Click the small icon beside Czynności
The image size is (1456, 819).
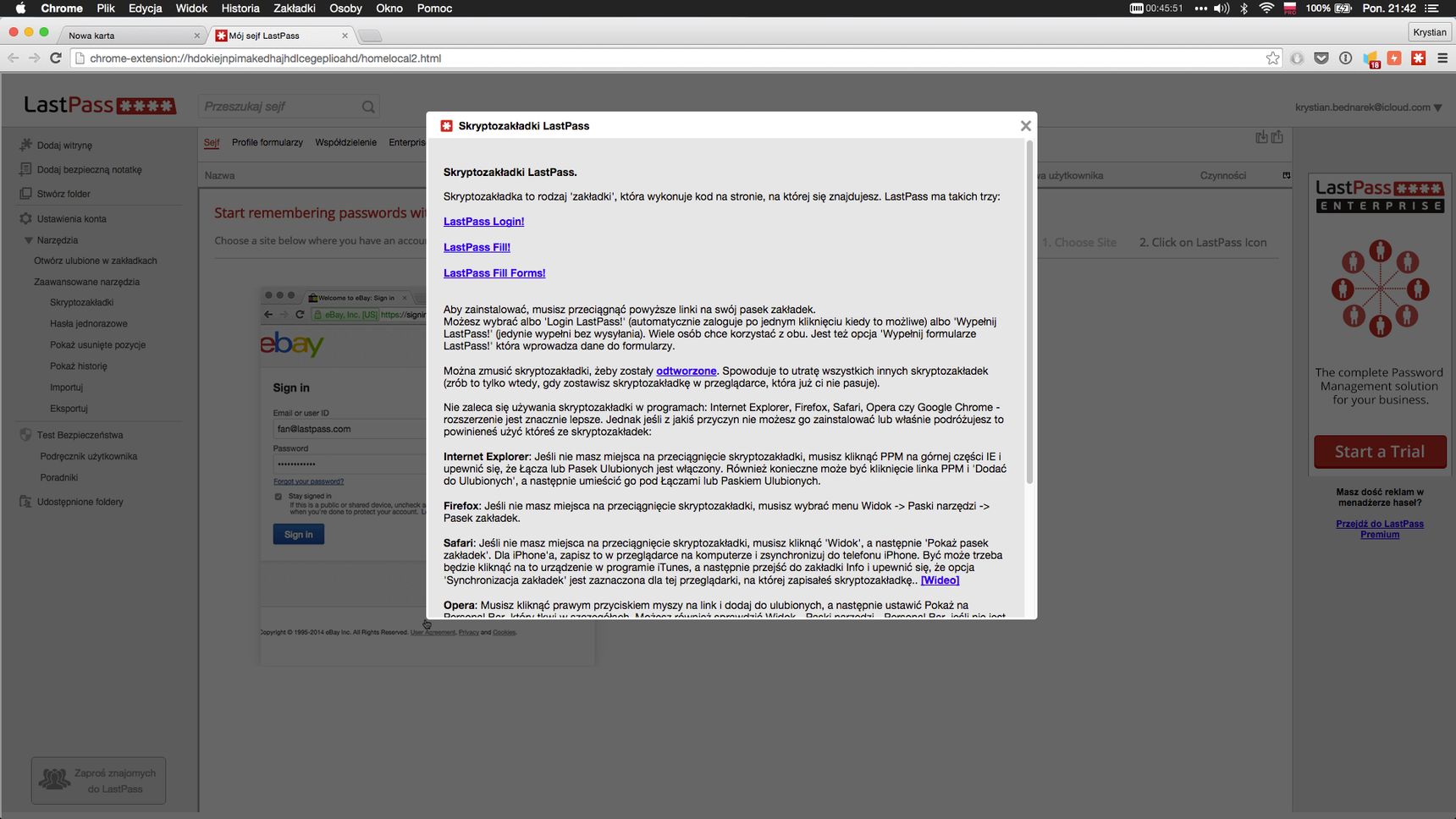point(1286,175)
